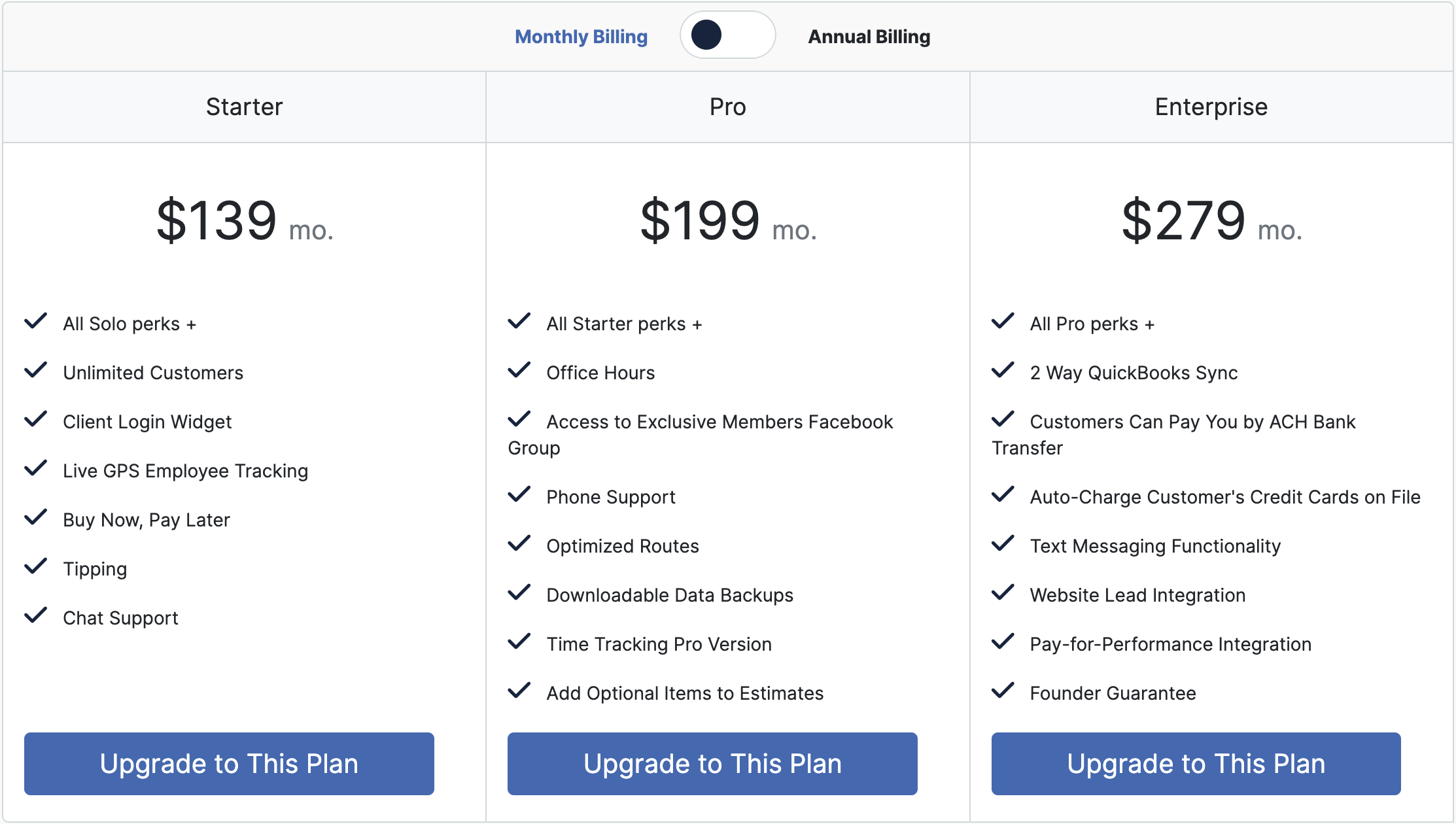Click checkmark next to Live GPS Employee Tracking
Image resolution: width=1456 pixels, height=824 pixels.
(36, 468)
